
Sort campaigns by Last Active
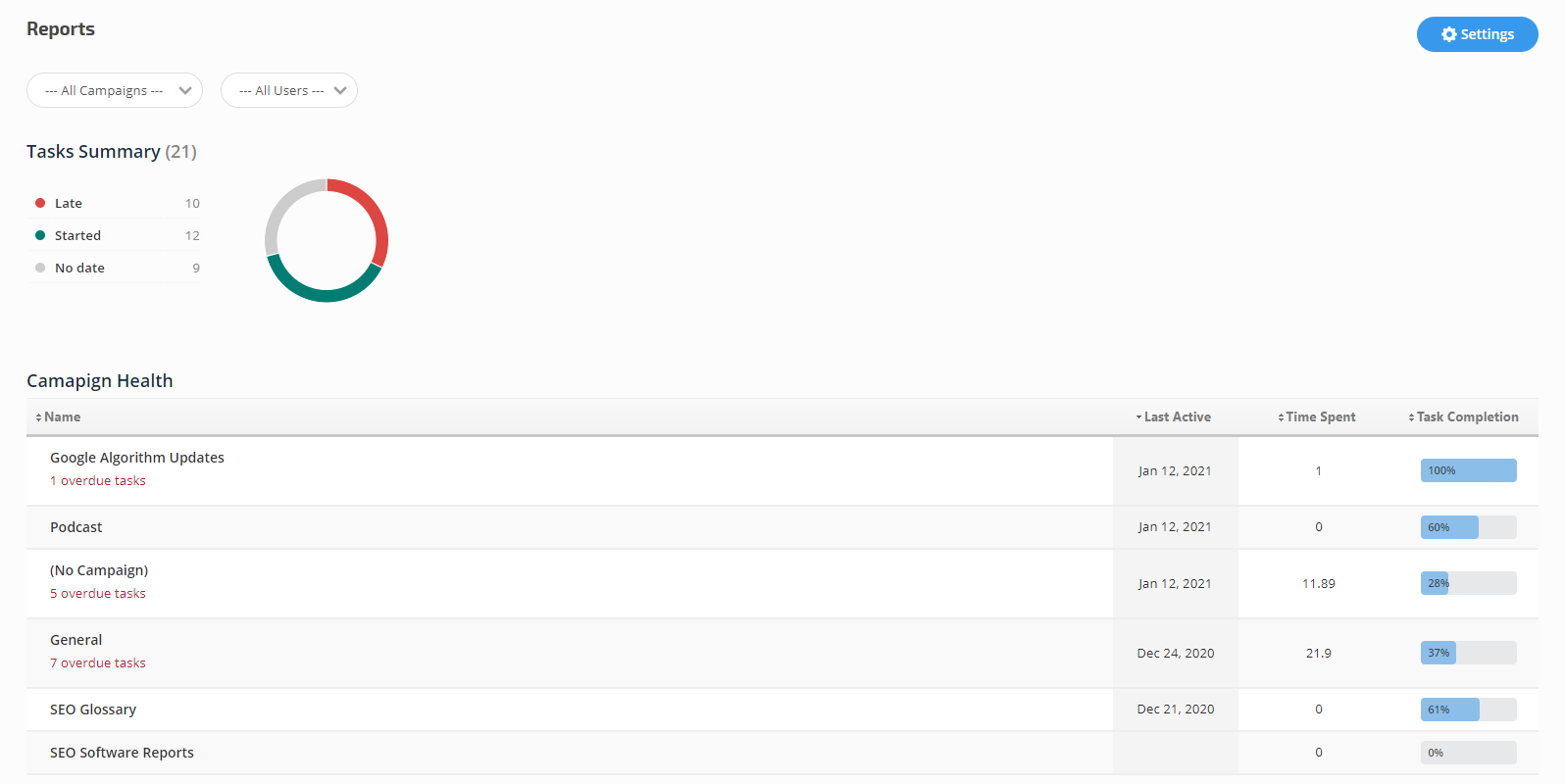[x=1176, y=416]
